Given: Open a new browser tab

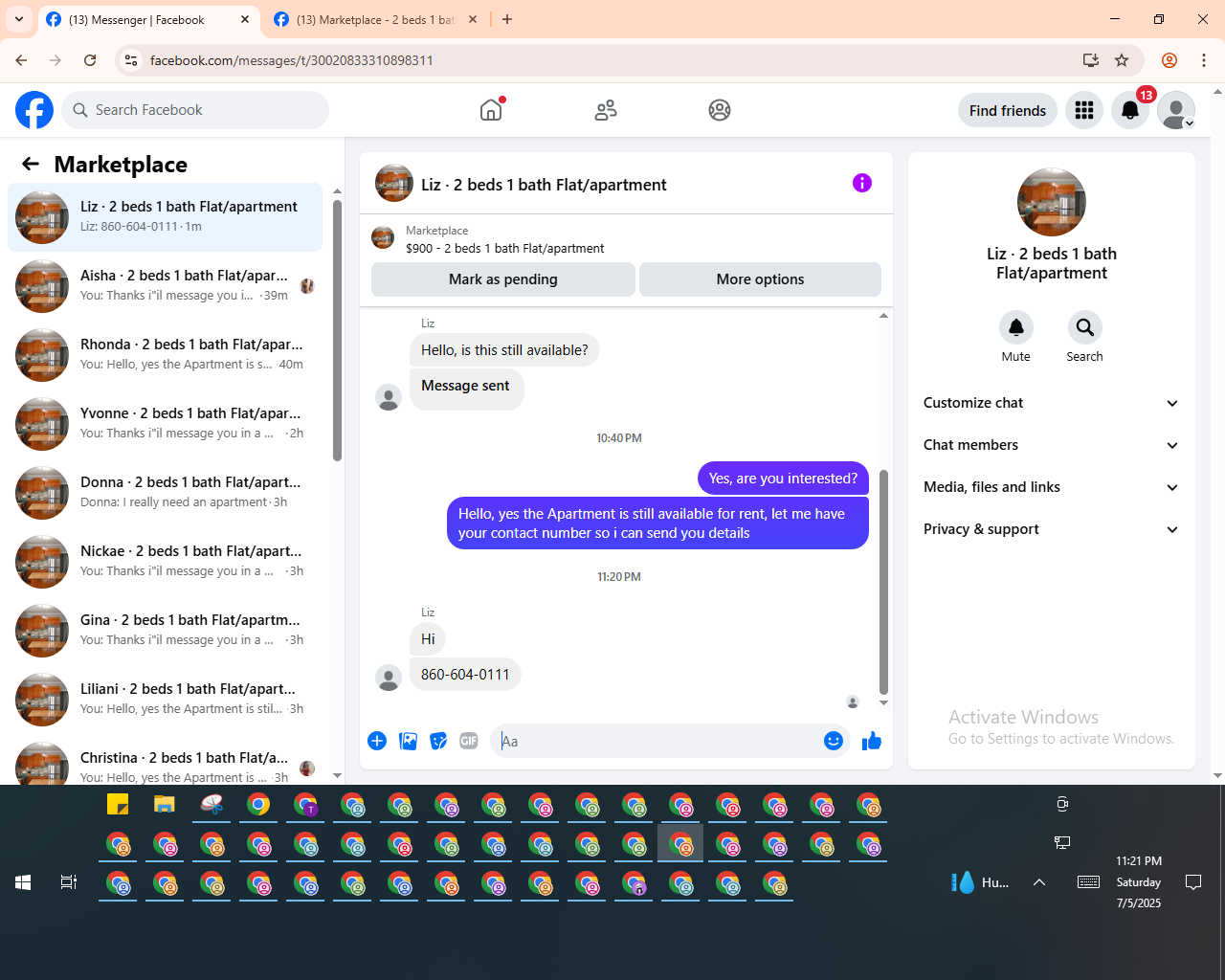Looking at the screenshot, I should coord(507,19).
